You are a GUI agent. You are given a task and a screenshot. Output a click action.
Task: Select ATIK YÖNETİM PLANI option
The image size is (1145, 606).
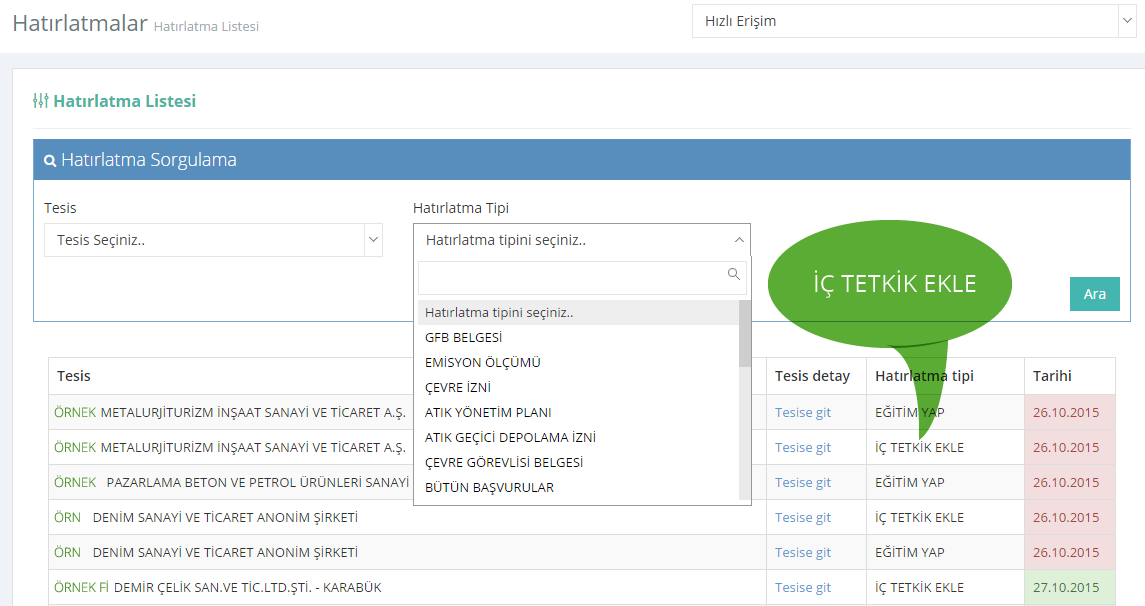[578, 413]
